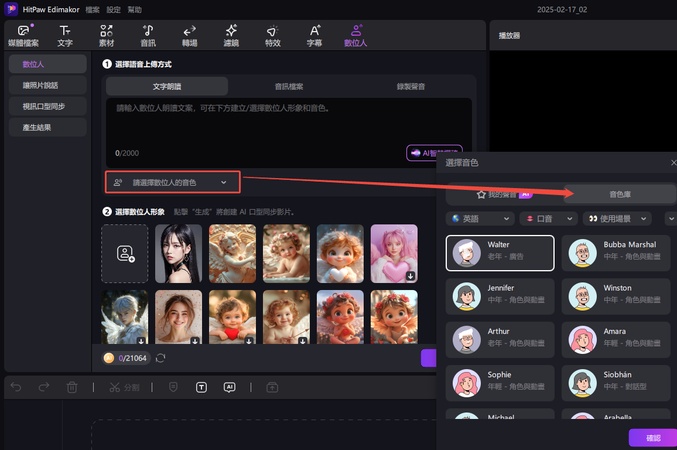Select 視訊口型同步 in the left sidebar
The width and height of the screenshot is (677, 450).
tap(47, 106)
